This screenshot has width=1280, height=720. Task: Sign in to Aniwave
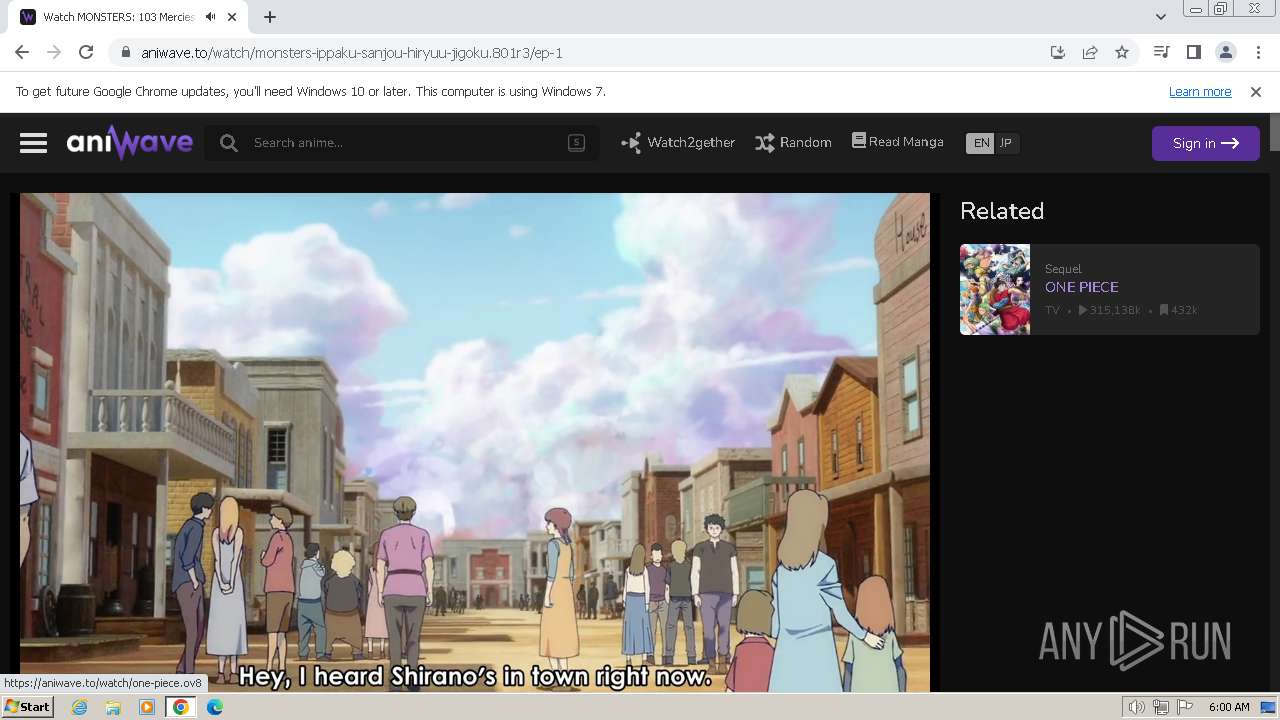tap(1205, 143)
